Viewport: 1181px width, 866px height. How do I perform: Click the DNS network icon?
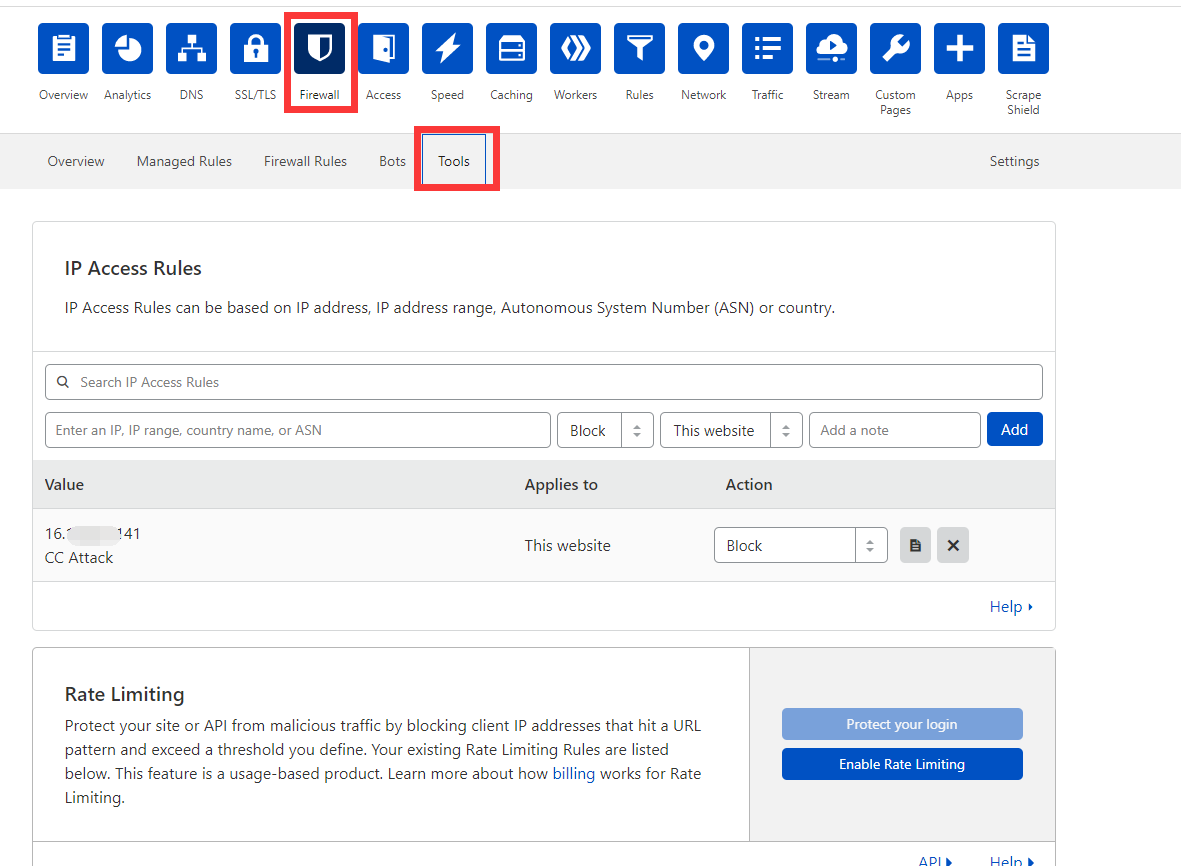[x=191, y=49]
